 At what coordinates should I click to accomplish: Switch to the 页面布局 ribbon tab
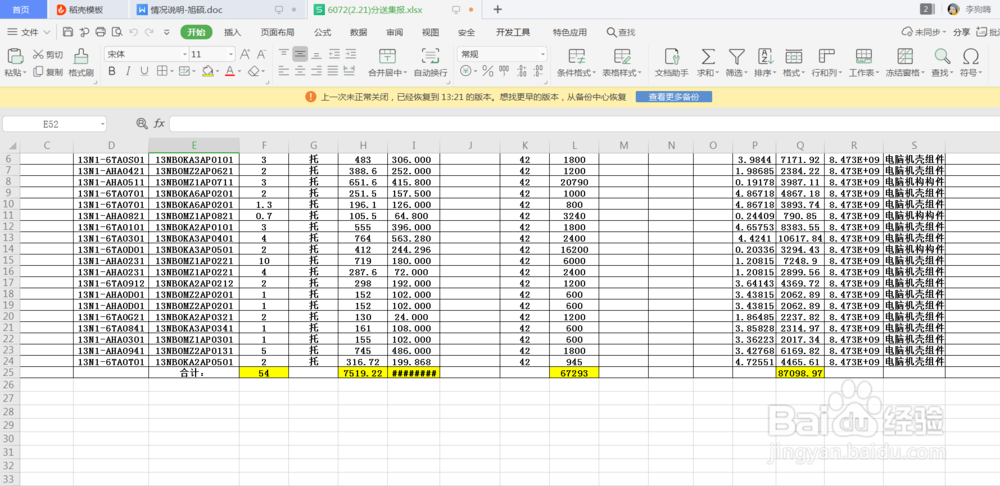pyautogui.click(x=277, y=32)
